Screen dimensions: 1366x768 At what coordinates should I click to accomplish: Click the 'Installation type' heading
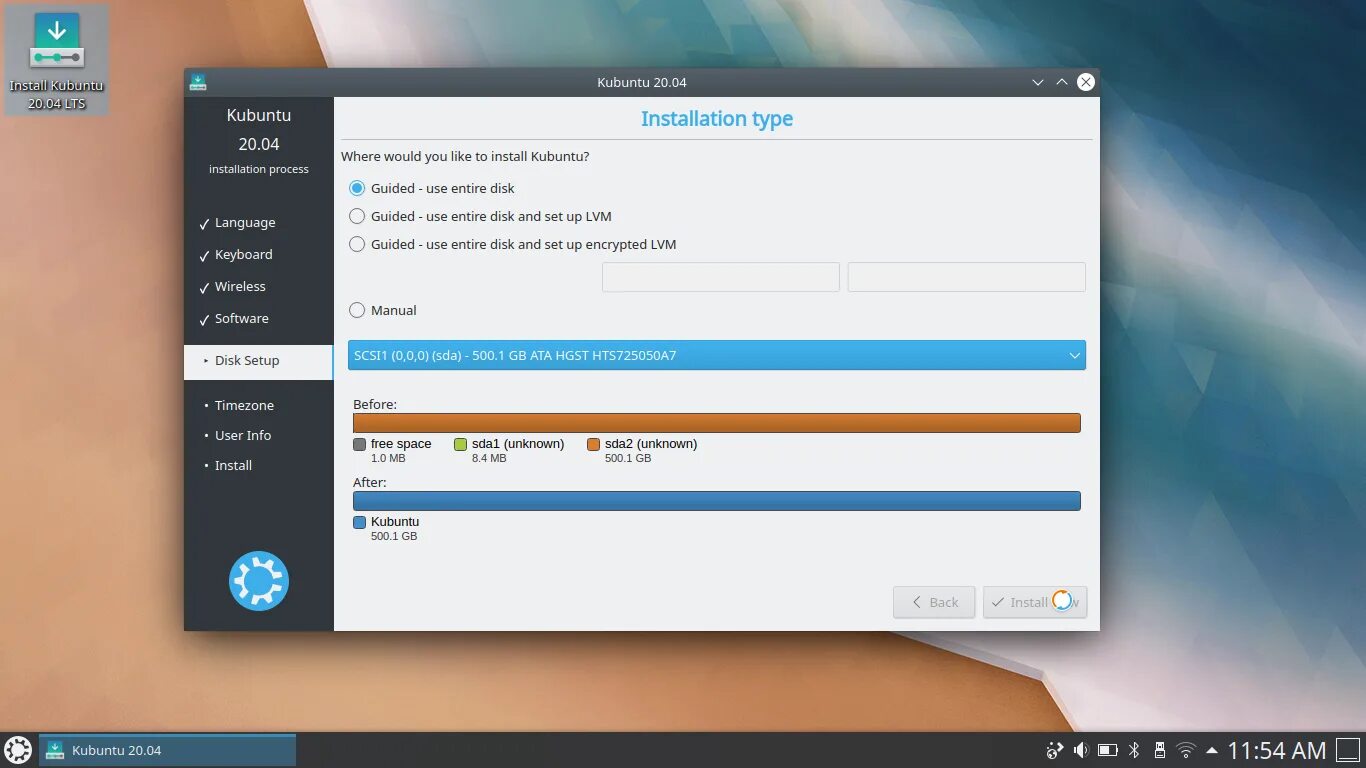click(x=717, y=119)
